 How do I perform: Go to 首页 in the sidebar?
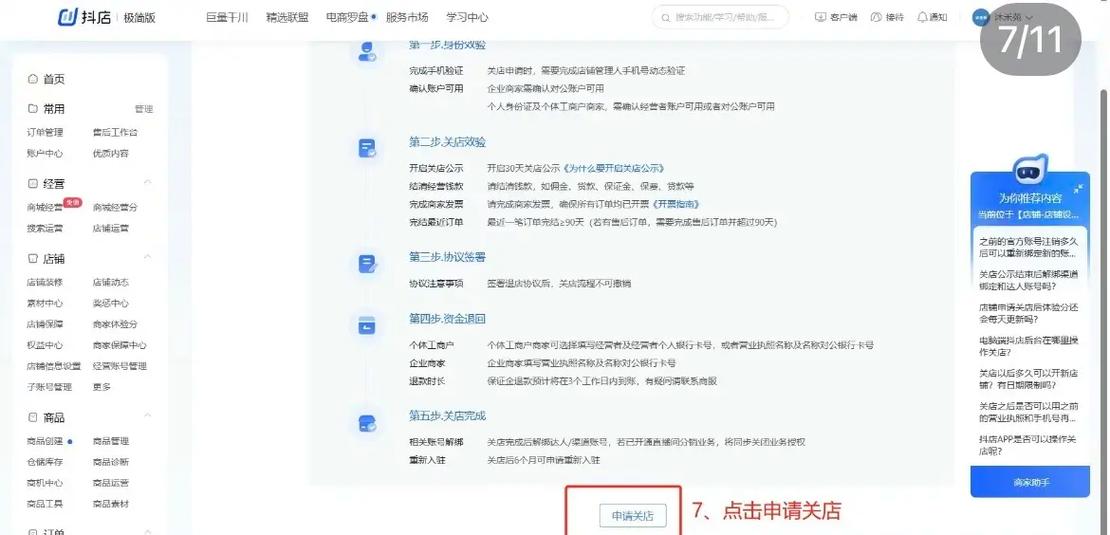click(x=54, y=79)
